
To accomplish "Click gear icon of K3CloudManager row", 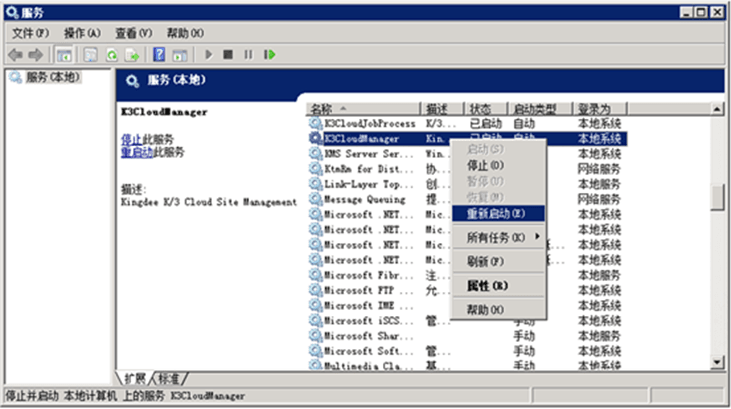I will 315,138.
